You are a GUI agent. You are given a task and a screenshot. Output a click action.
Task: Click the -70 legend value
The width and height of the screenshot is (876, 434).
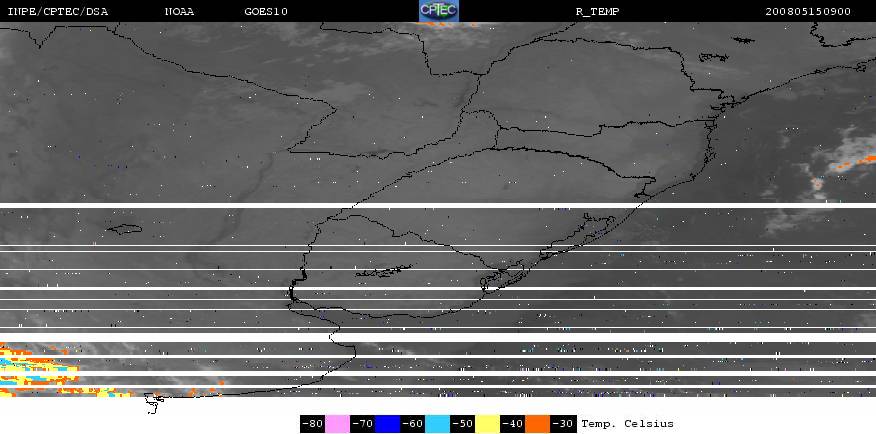(363, 424)
